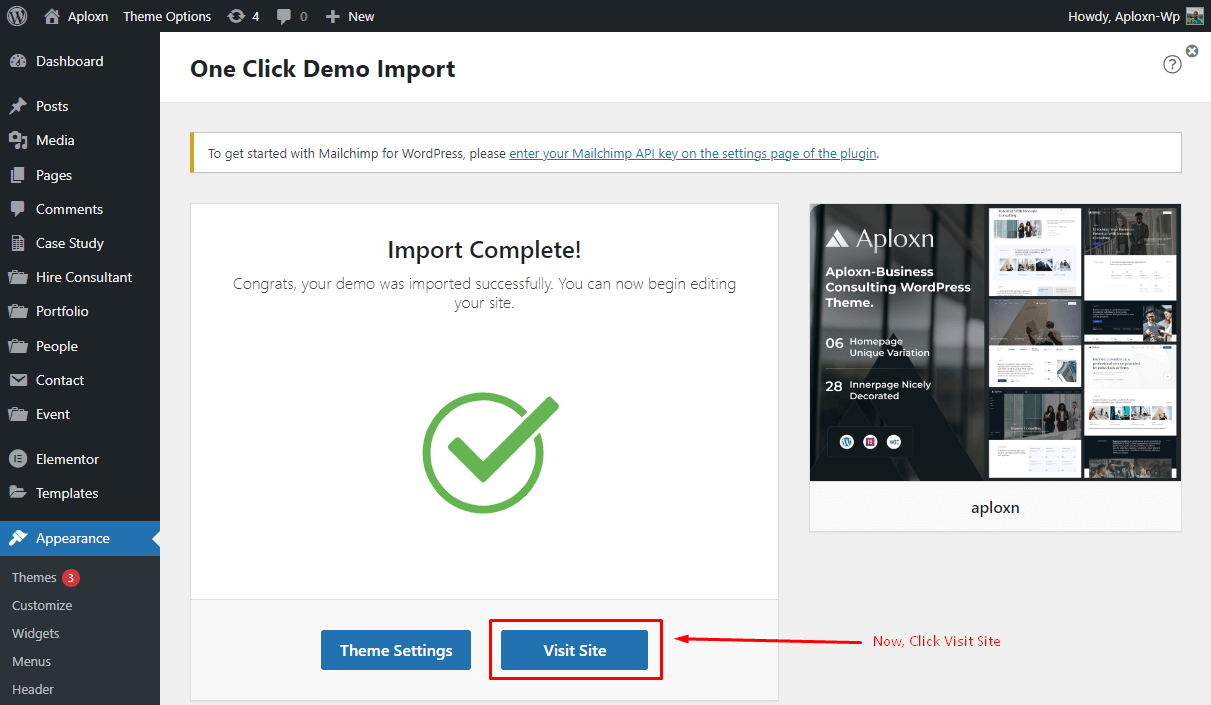Open the Hire Consultant menu label
This screenshot has height=705, width=1211.
84,277
